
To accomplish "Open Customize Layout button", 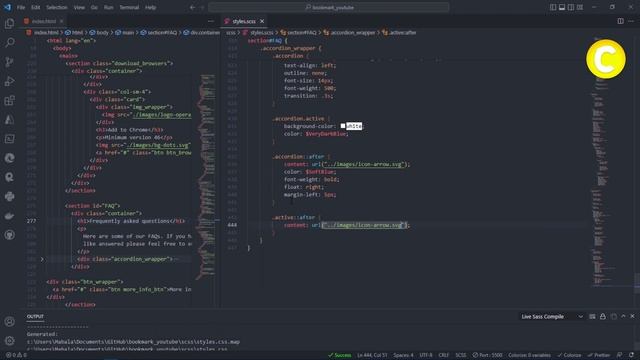I will (x=580, y=7).
